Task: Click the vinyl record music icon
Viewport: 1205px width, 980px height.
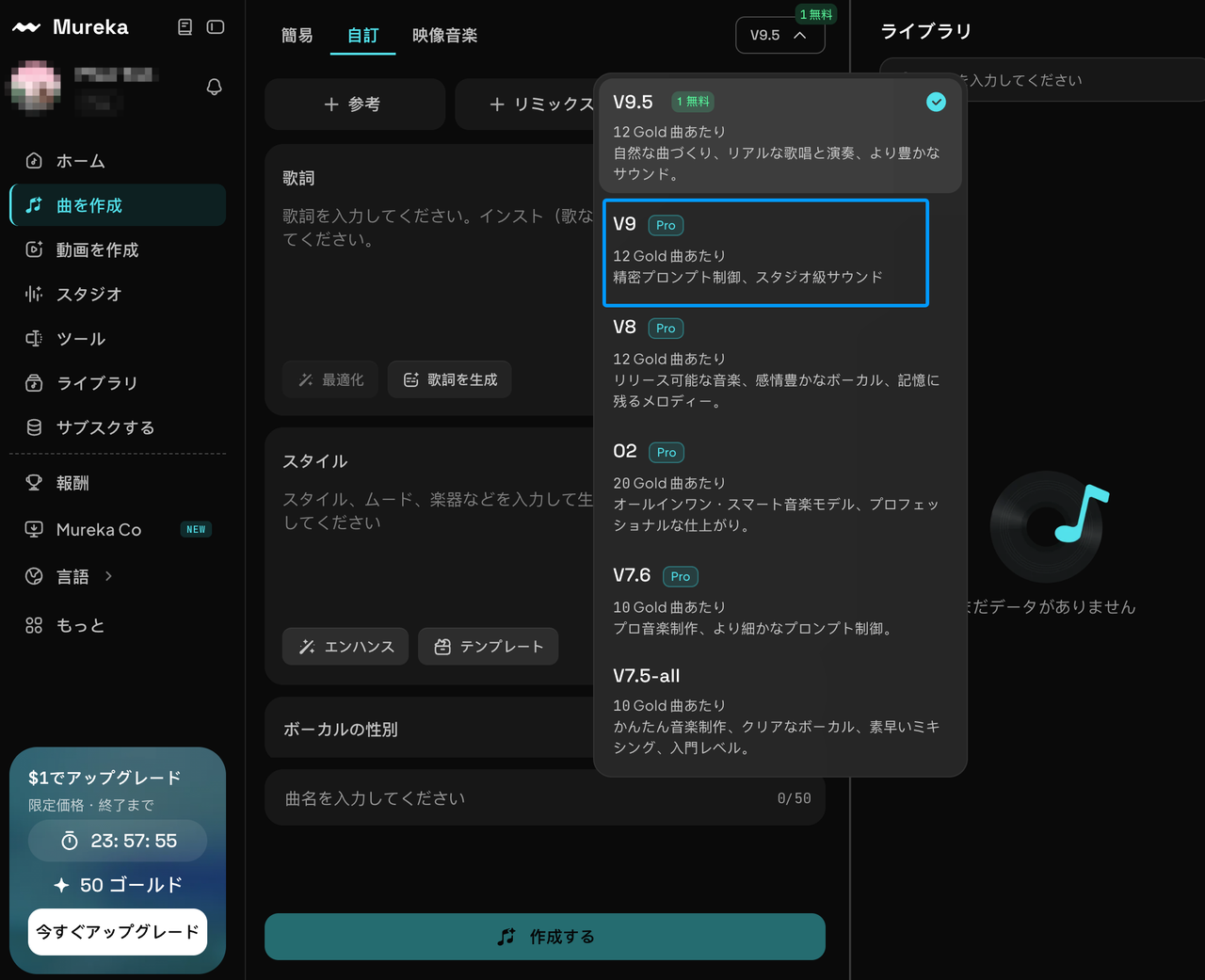Action: pos(1049,527)
